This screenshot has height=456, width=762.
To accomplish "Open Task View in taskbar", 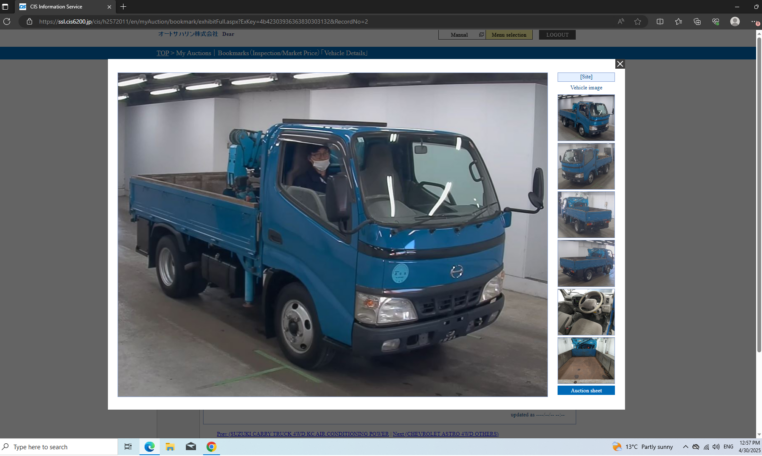I will tap(128, 447).
